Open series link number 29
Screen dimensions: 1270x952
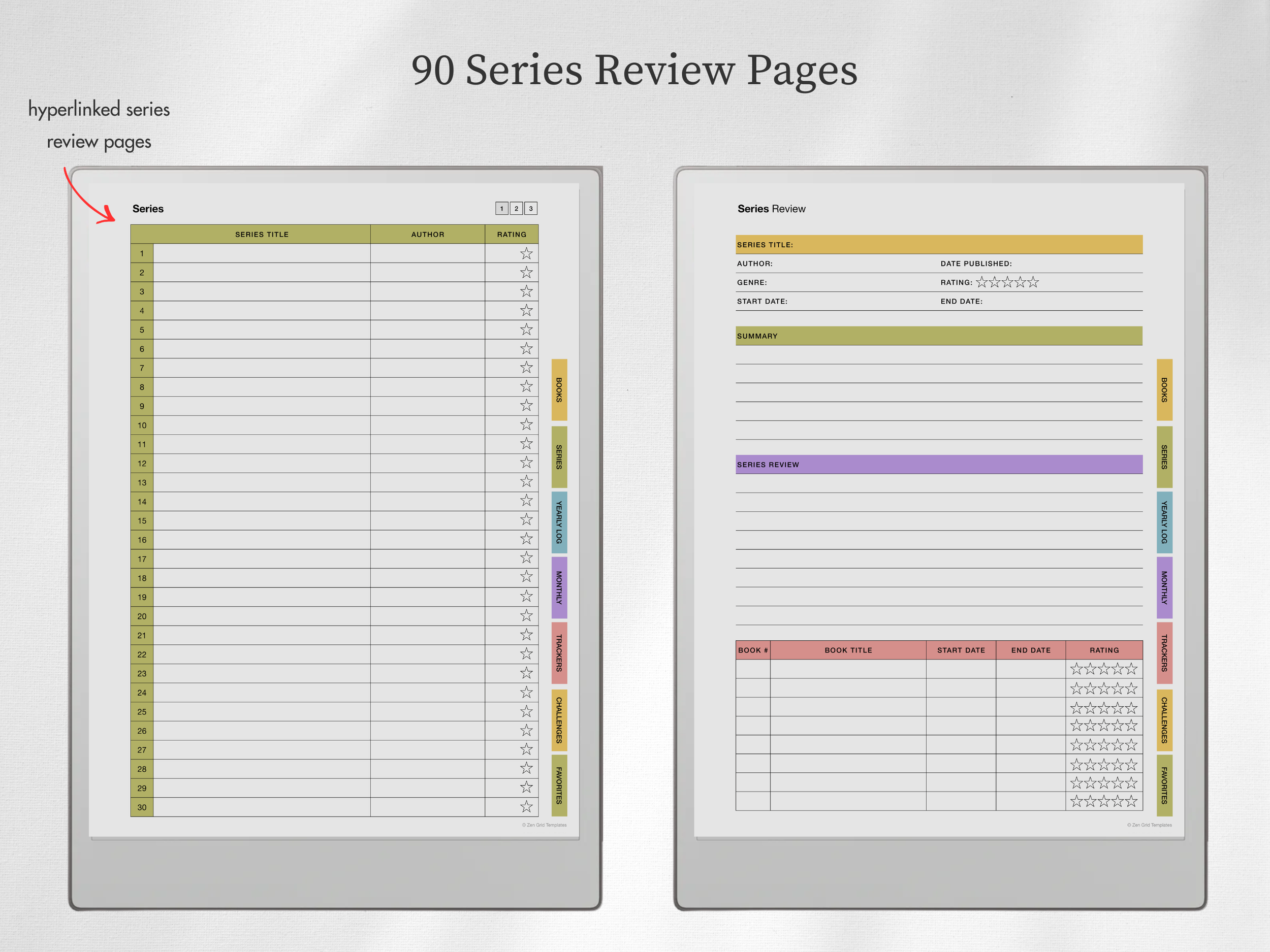coord(142,788)
